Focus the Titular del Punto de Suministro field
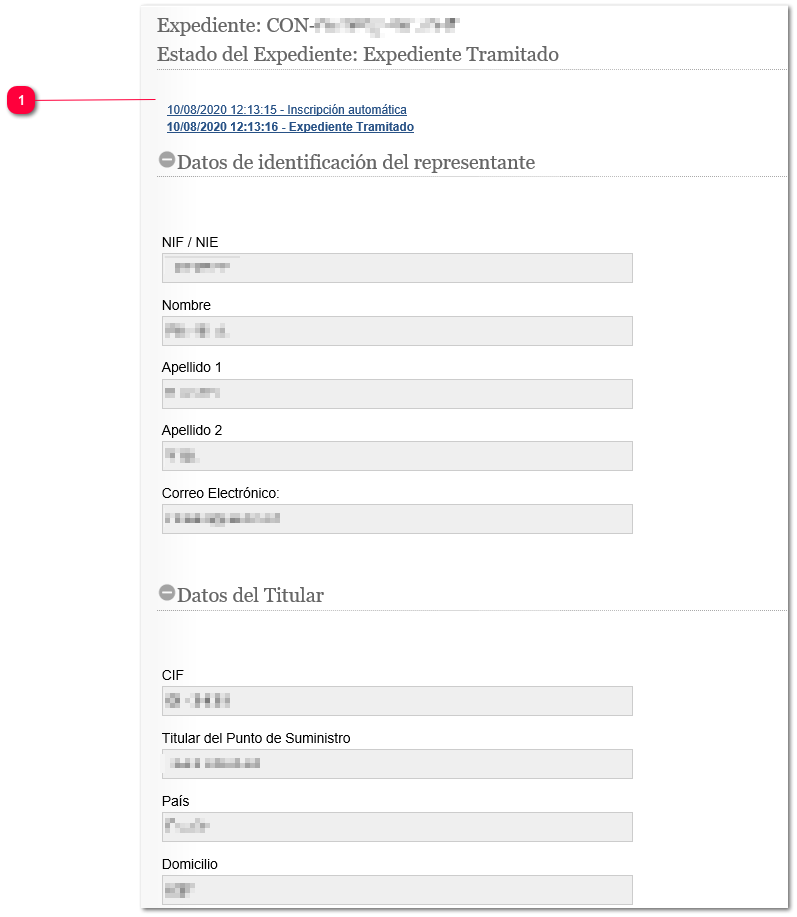Viewport: 797px width, 917px height. 397,764
